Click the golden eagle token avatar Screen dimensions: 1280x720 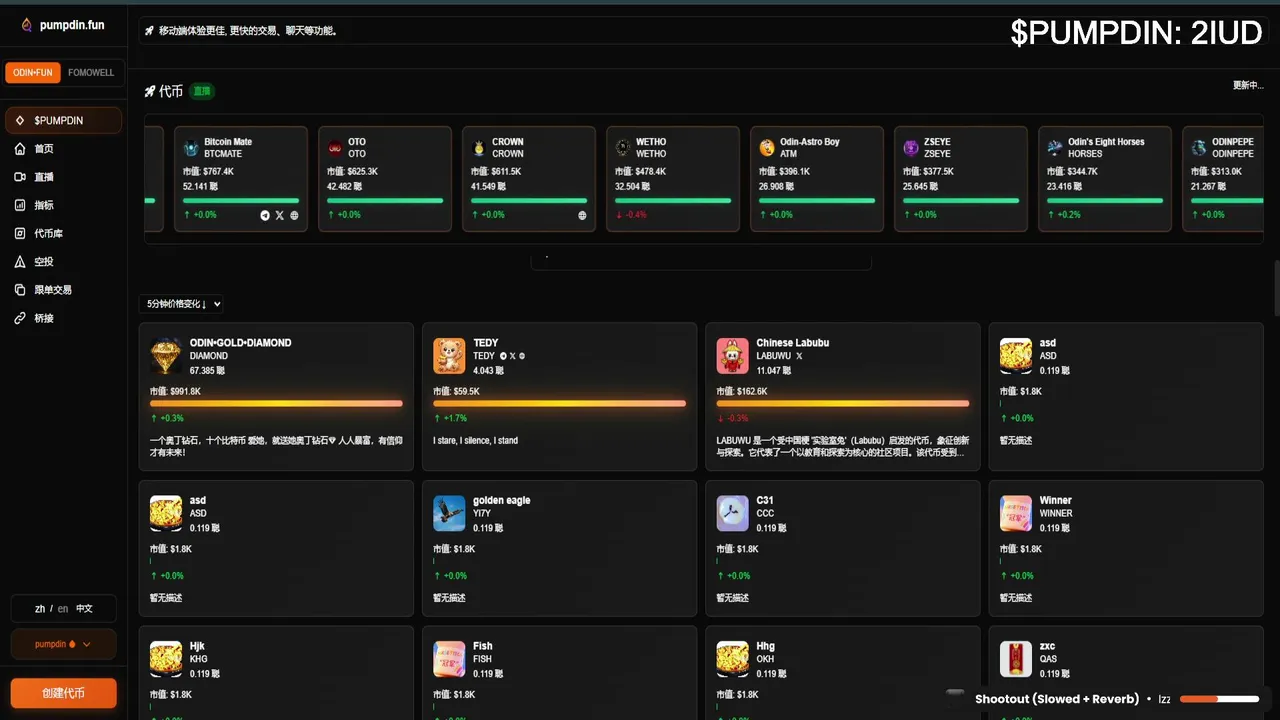(449, 513)
